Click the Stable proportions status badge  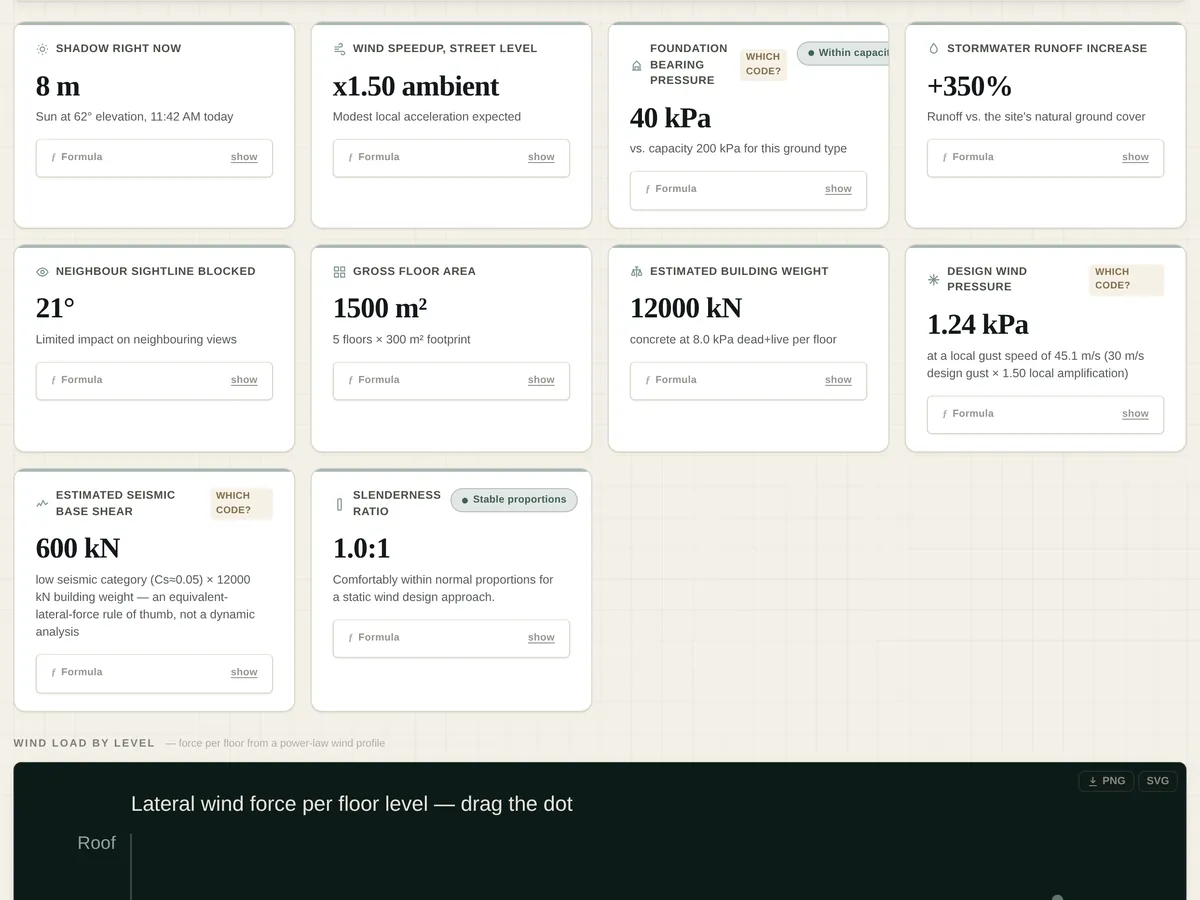(x=514, y=500)
